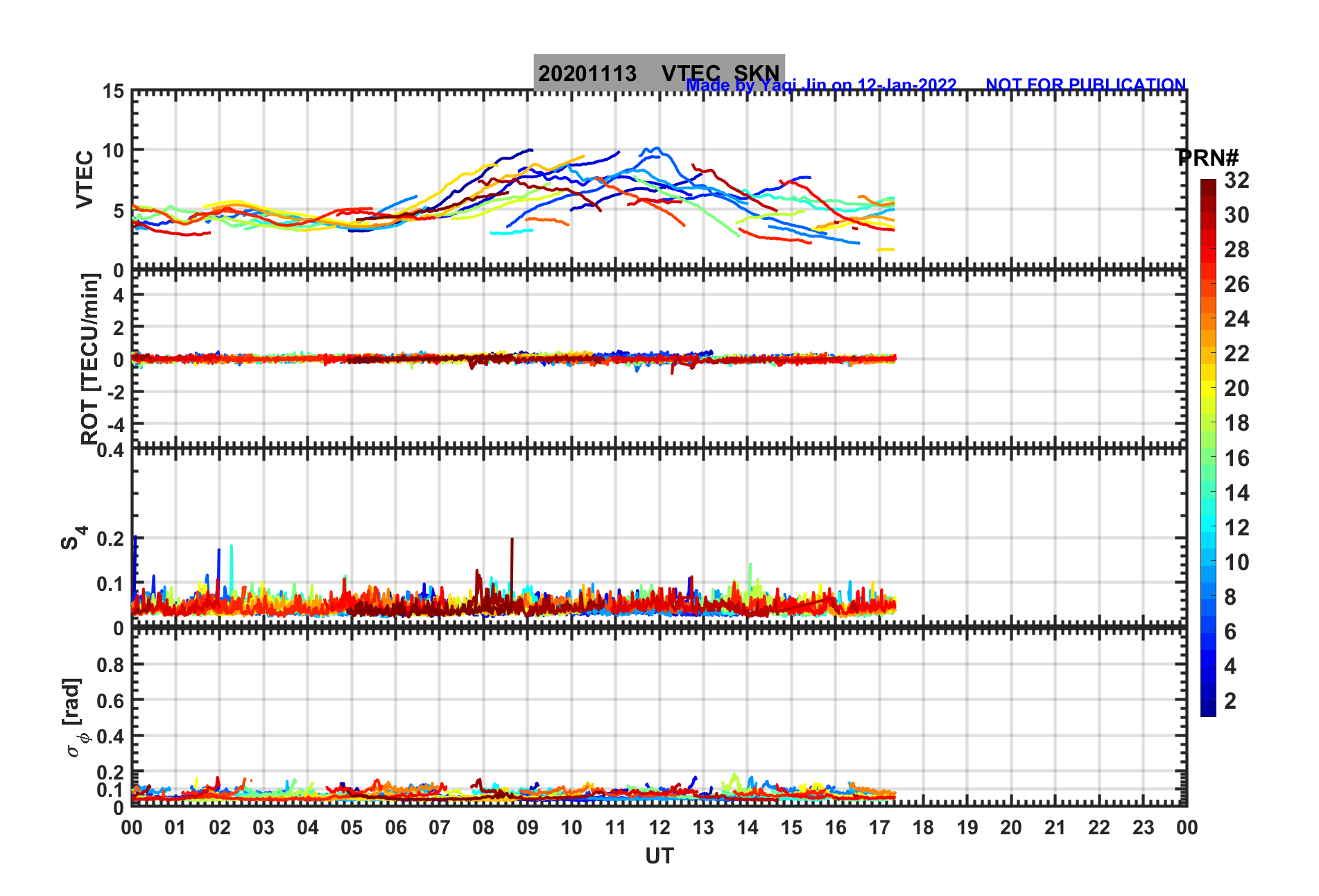This screenshot has width=1319, height=896.
Task: Click colorbar tick label 32
Action: (1236, 180)
